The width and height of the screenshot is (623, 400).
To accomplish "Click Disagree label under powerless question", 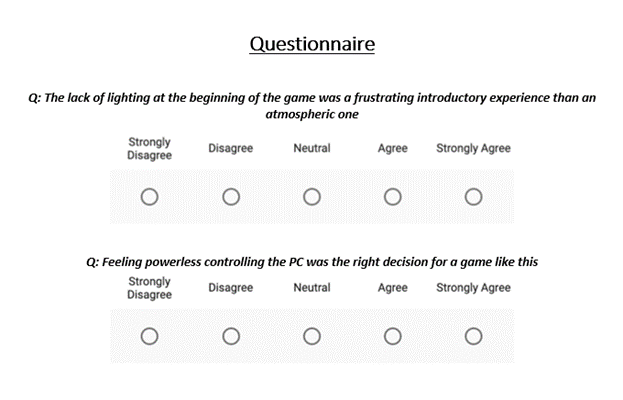I will coord(231,288).
